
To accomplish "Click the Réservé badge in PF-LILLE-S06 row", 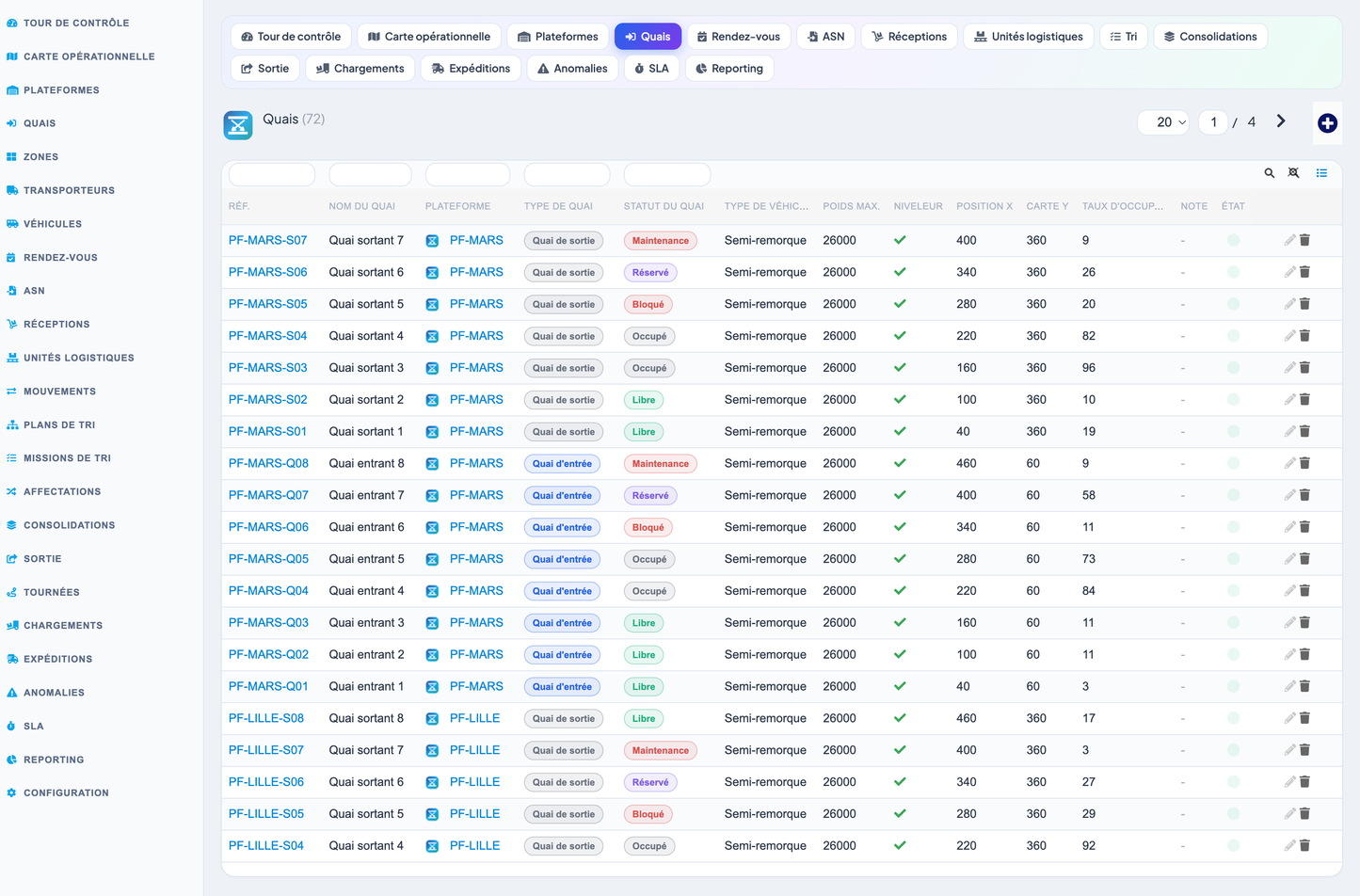I will pos(650,782).
